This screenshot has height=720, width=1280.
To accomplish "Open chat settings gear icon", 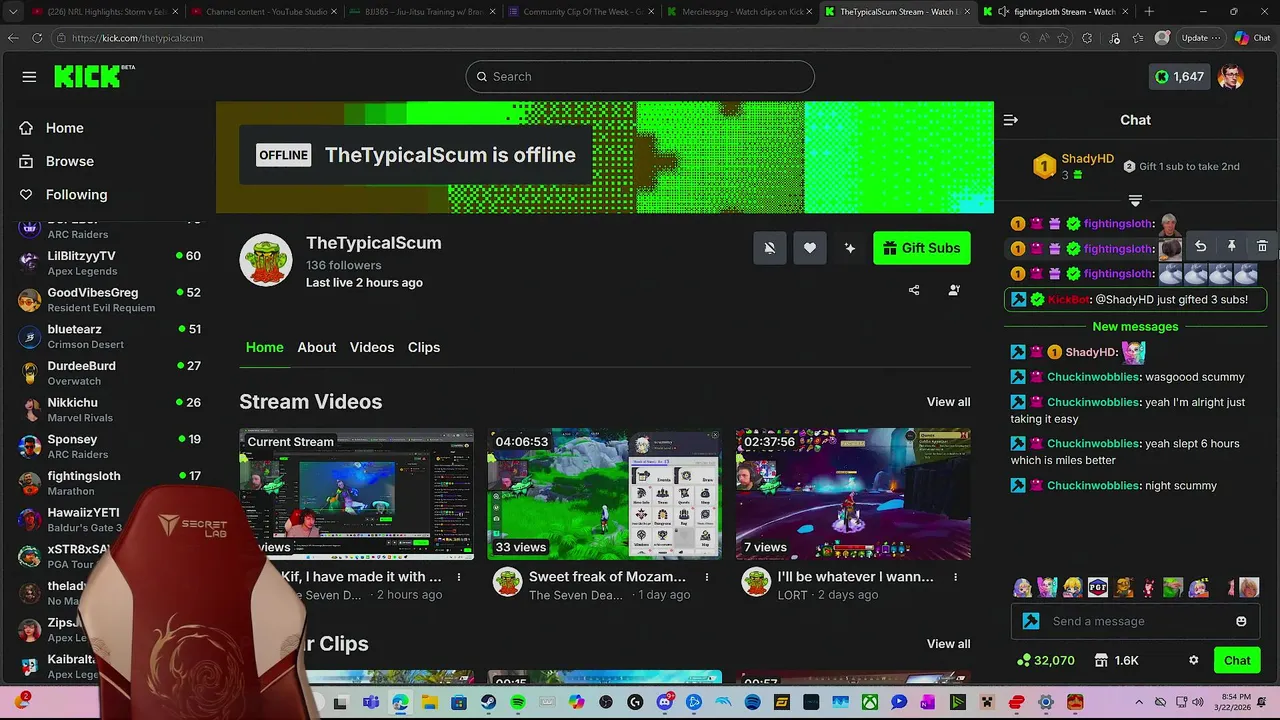I will pyautogui.click(x=1193, y=660).
